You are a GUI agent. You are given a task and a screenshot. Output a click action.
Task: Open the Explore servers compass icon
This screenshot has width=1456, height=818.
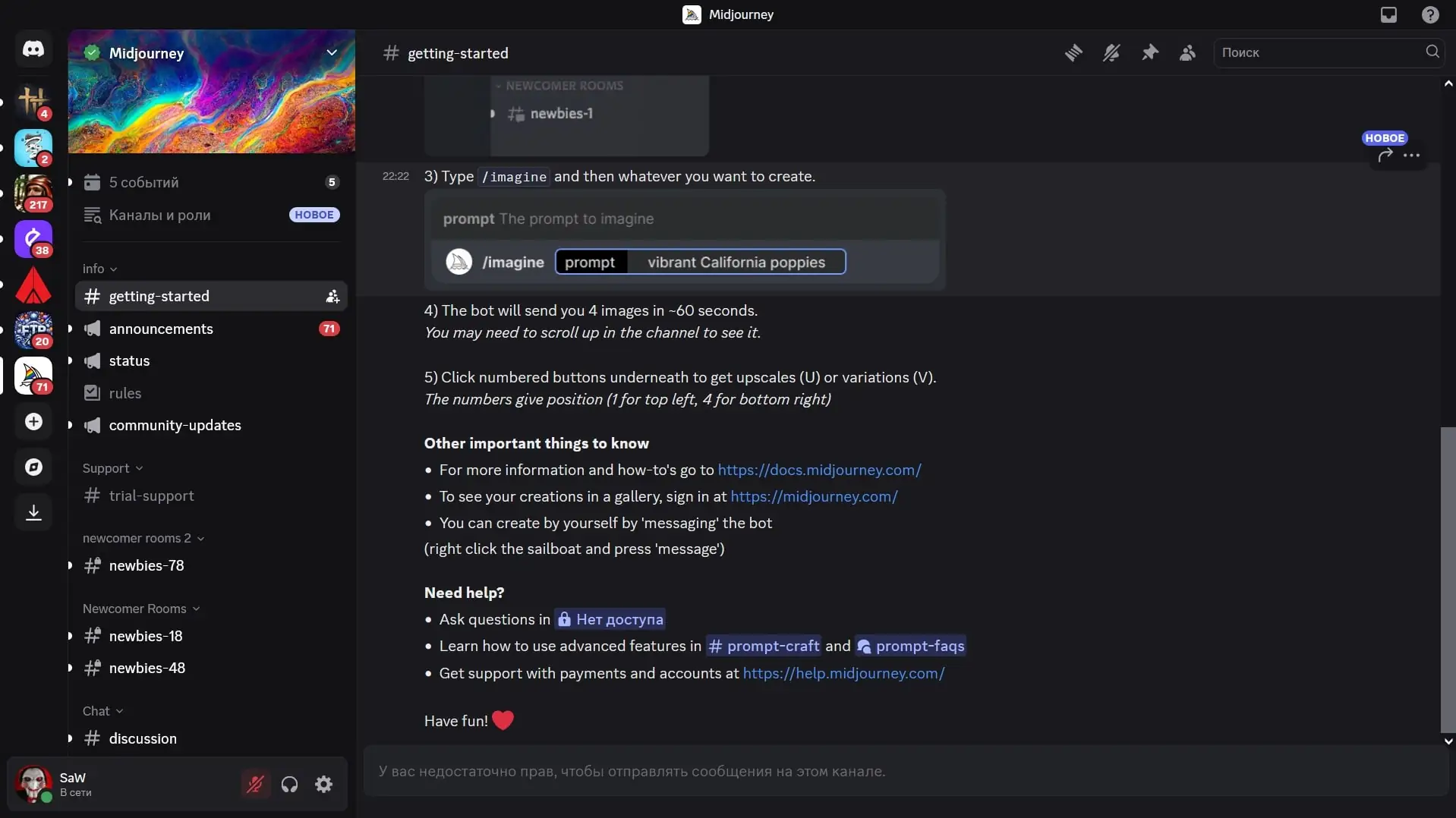pyautogui.click(x=33, y=467)
